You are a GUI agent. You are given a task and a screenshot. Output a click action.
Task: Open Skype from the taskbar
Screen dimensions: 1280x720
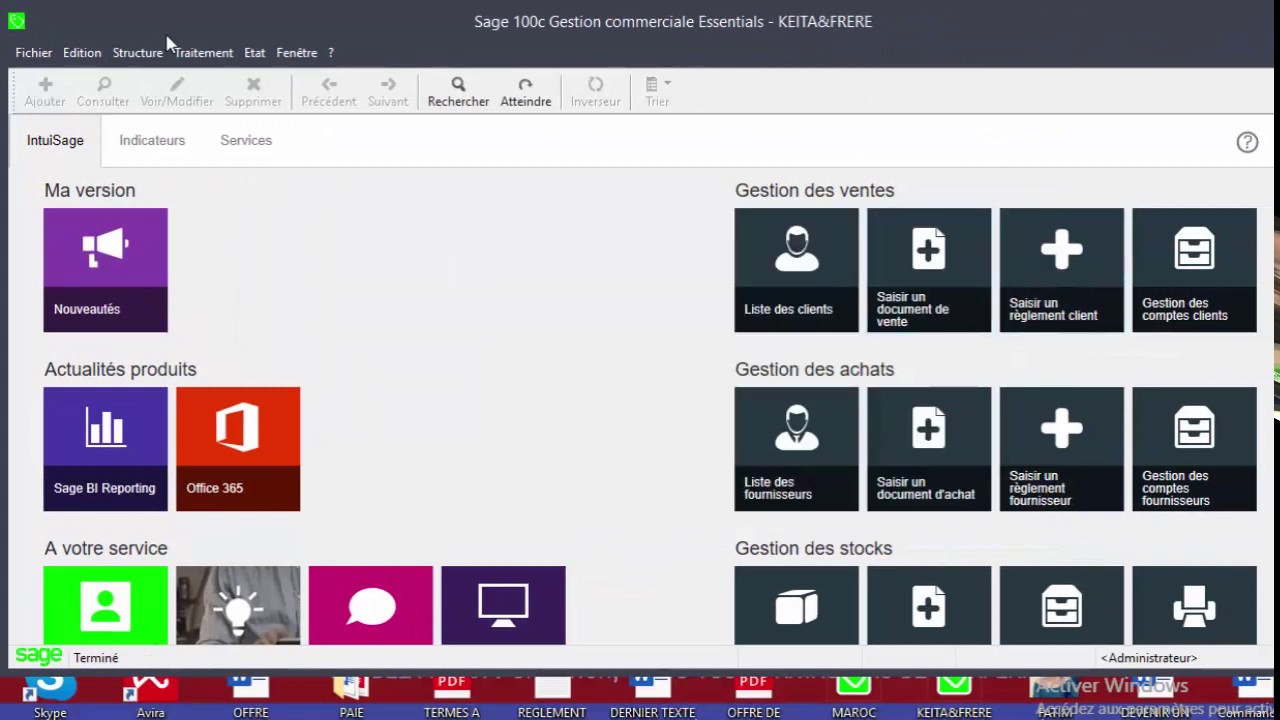[x=50, y=697]
